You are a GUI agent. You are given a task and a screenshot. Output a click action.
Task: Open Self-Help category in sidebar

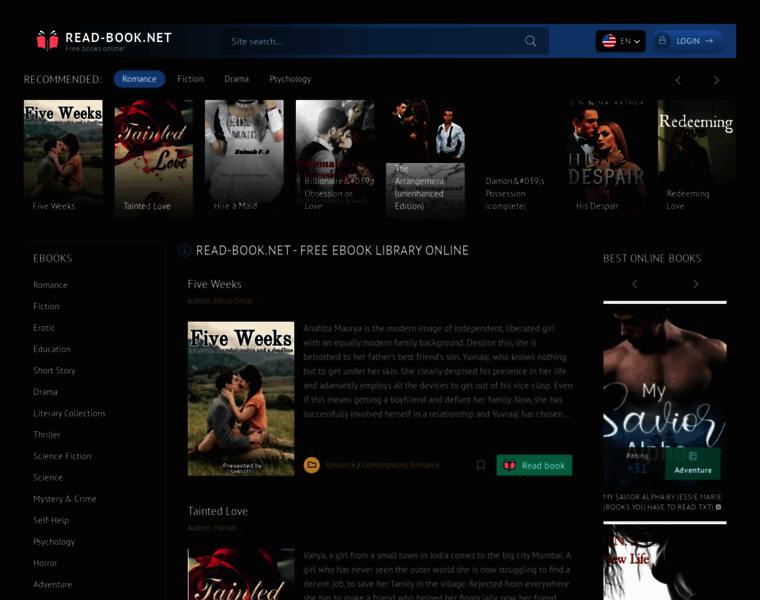[x=51, y=520]
